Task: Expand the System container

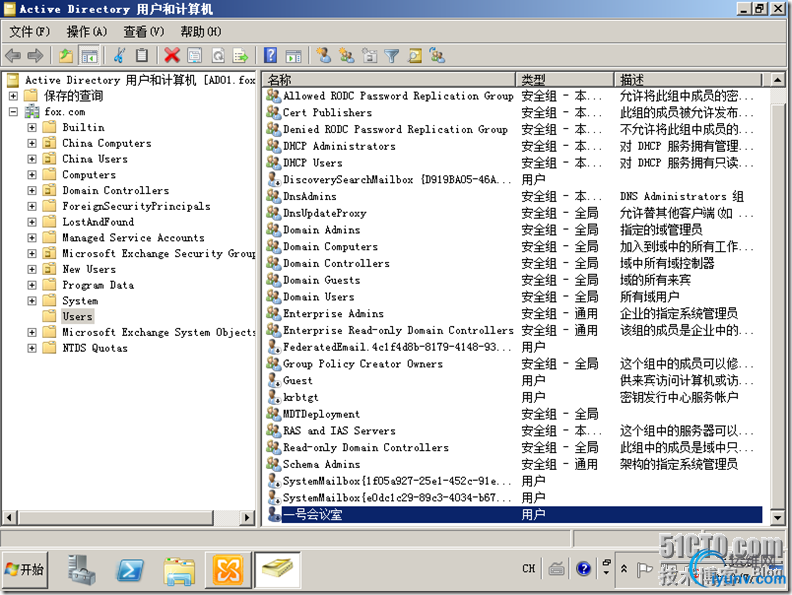Action: click(x=32, y=301)
